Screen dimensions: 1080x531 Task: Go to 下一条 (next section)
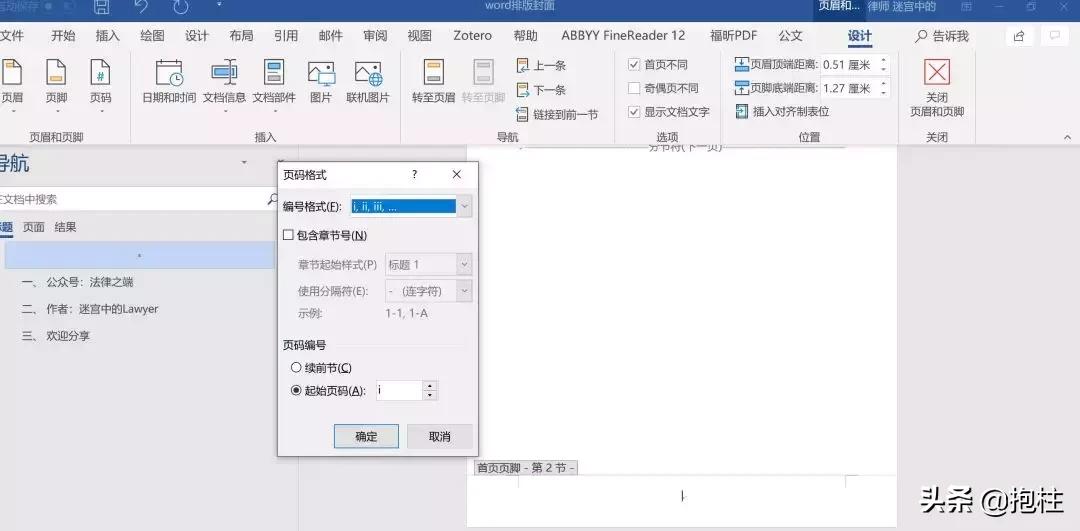click(541, 90)
